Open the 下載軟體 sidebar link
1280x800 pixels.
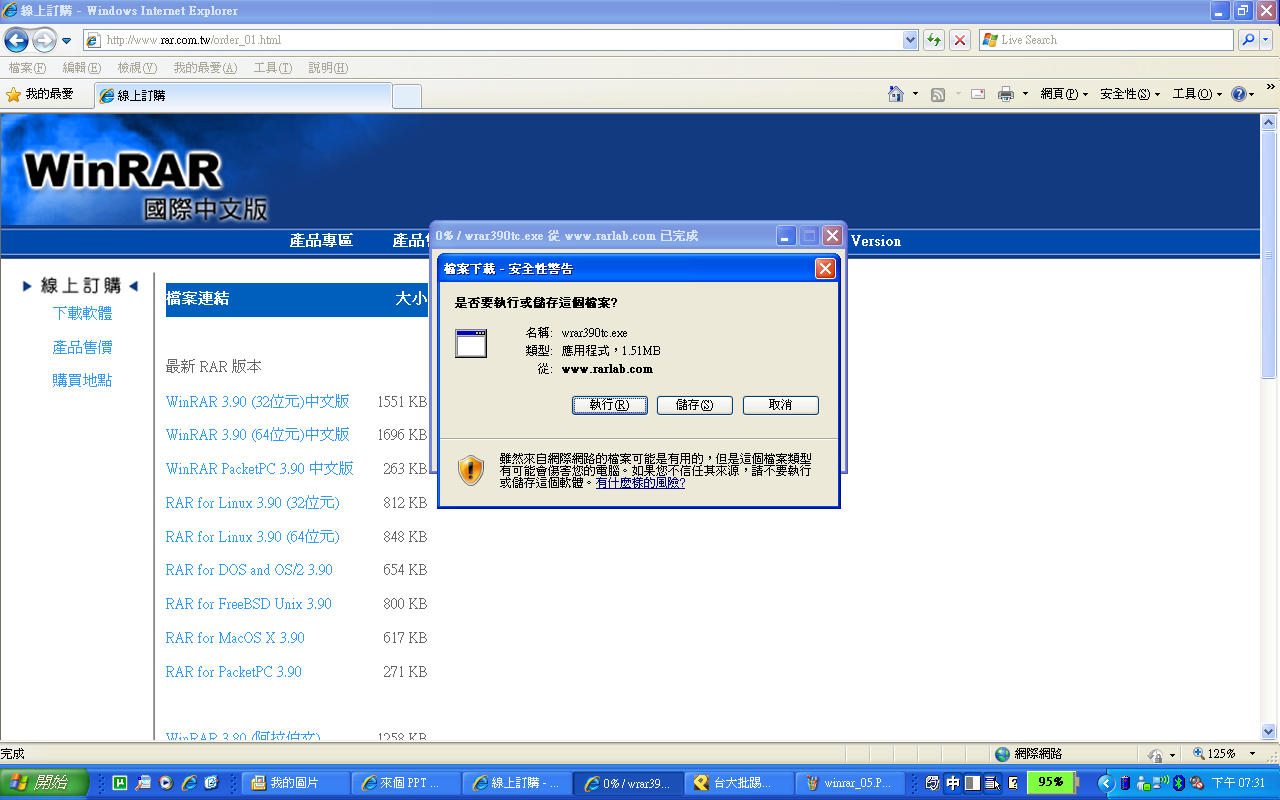pos(82,313)
